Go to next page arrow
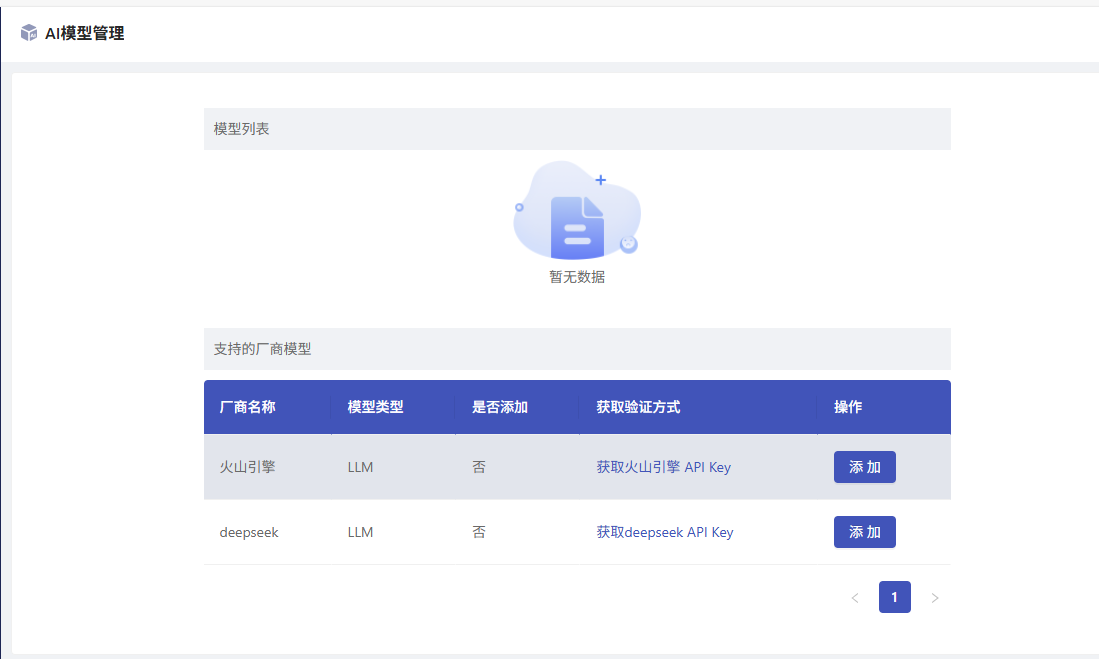1099x659 pixels. (935, 598)
